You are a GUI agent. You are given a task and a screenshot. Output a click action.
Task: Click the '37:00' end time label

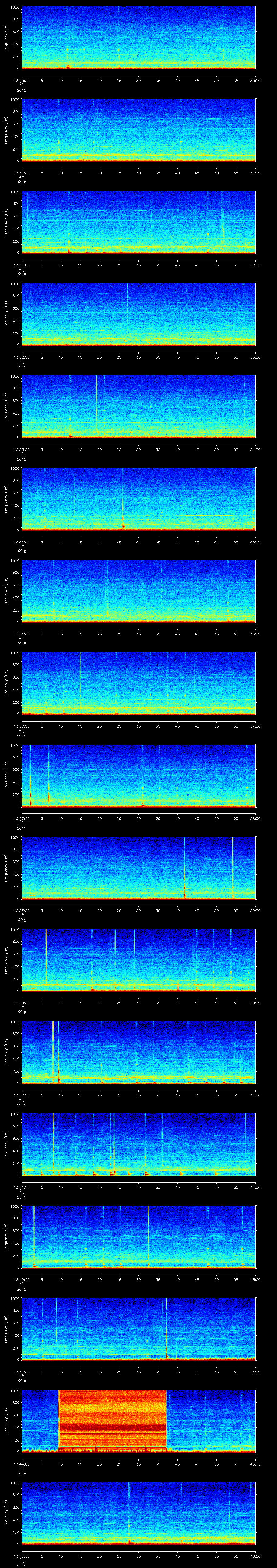point(255,726)
